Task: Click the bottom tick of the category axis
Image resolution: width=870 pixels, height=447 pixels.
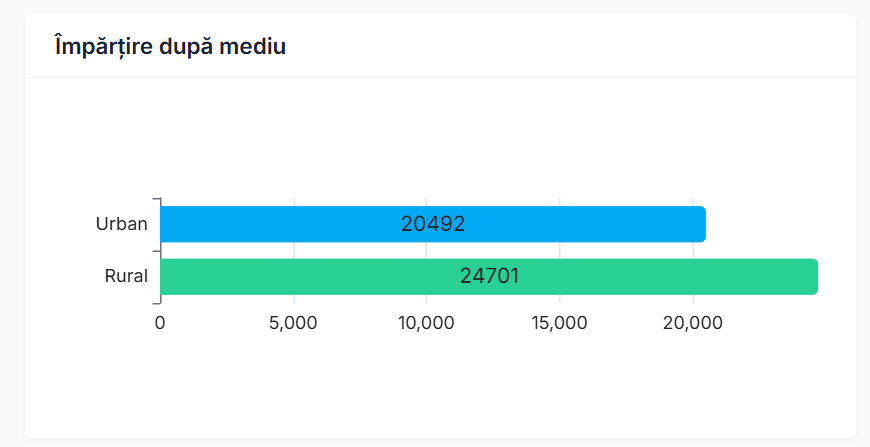Action: [155, 302]
